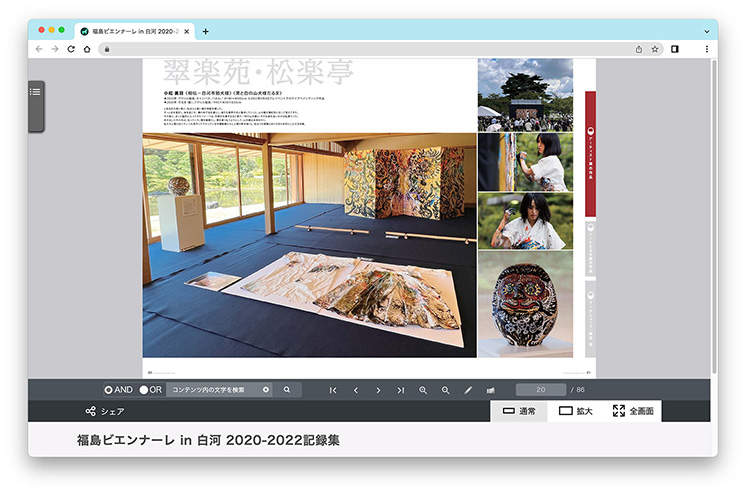Select the pen annotation tool

coord(468,390)
